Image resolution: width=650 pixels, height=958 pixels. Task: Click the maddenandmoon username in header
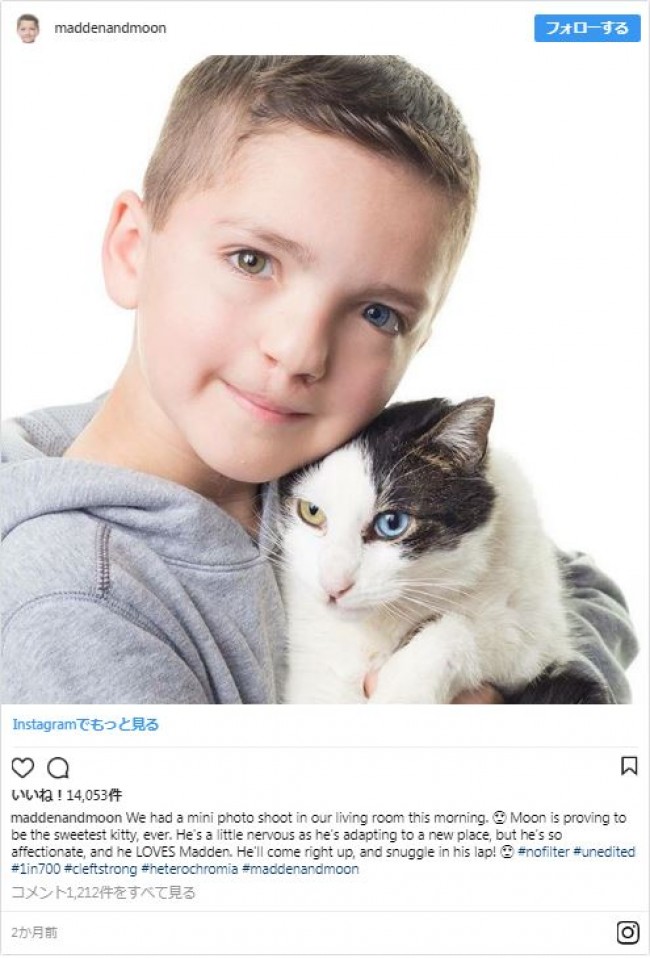click(110, 28)
